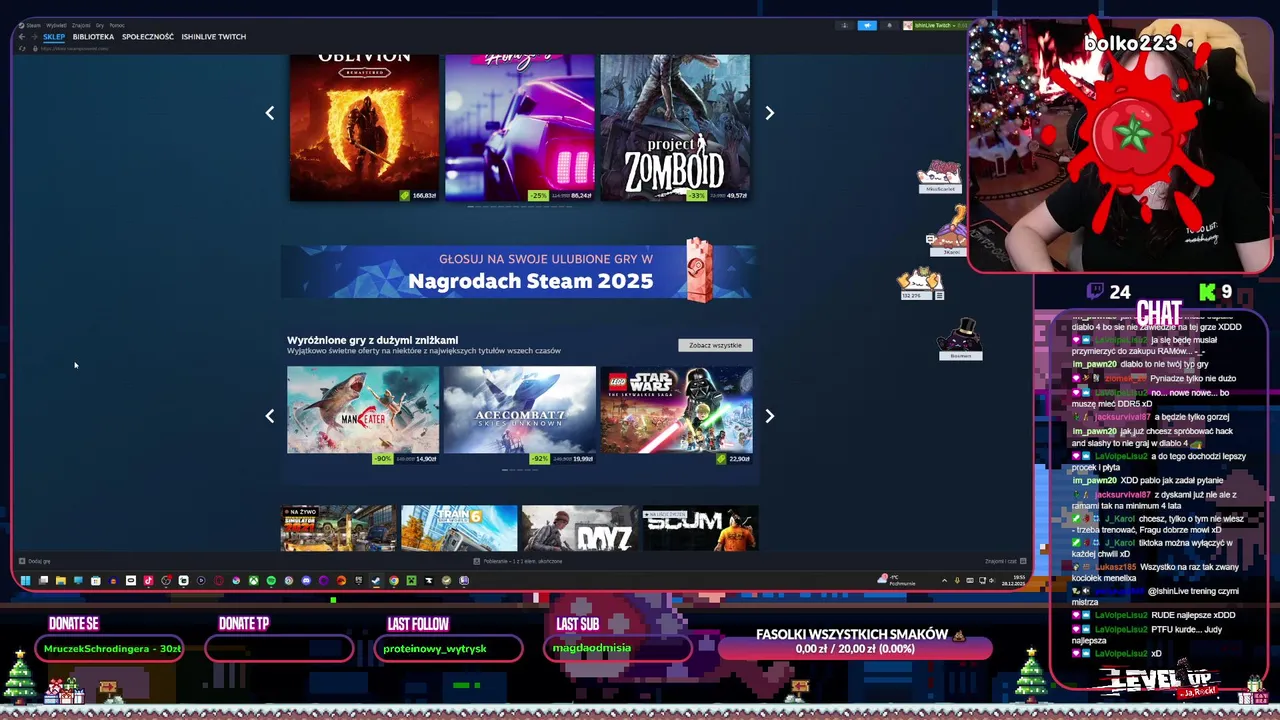Open Minecraft creeper icon on the taskbar

pyautogui.click(x=411, y=580)
